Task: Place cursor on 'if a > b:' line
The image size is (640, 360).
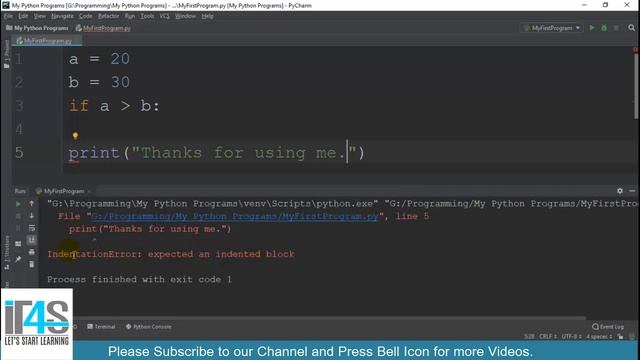Action: (x=114, y=106)
